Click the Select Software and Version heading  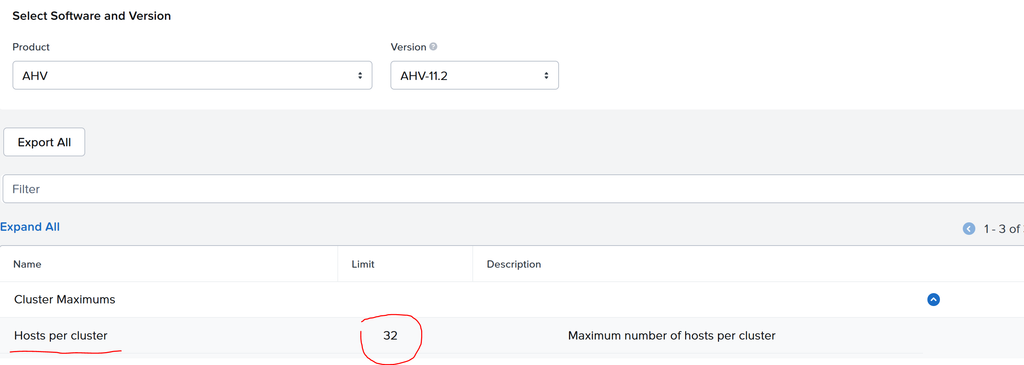click(x=91, y=16)
